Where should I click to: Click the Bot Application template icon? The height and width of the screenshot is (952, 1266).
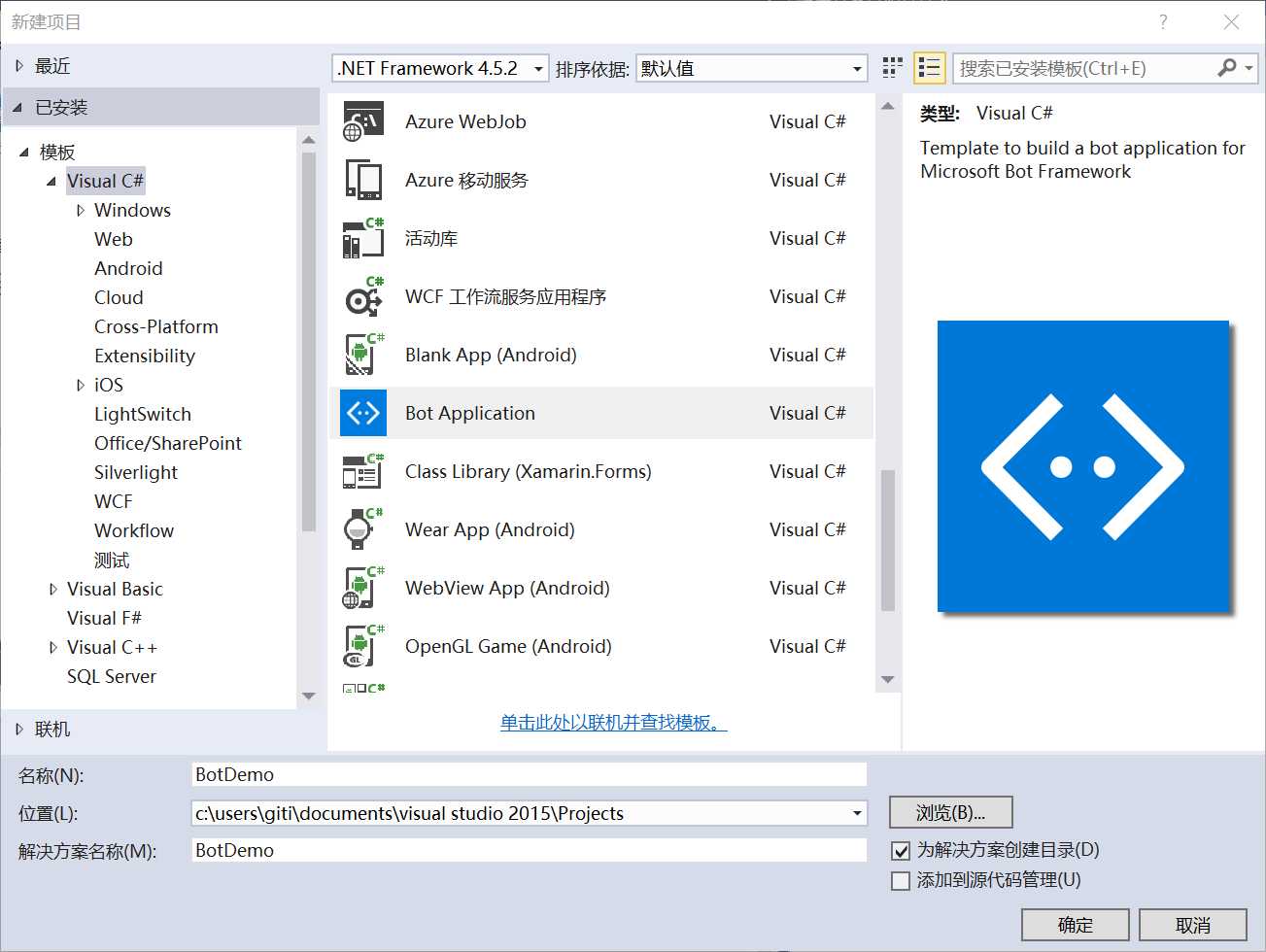[363, 413]
